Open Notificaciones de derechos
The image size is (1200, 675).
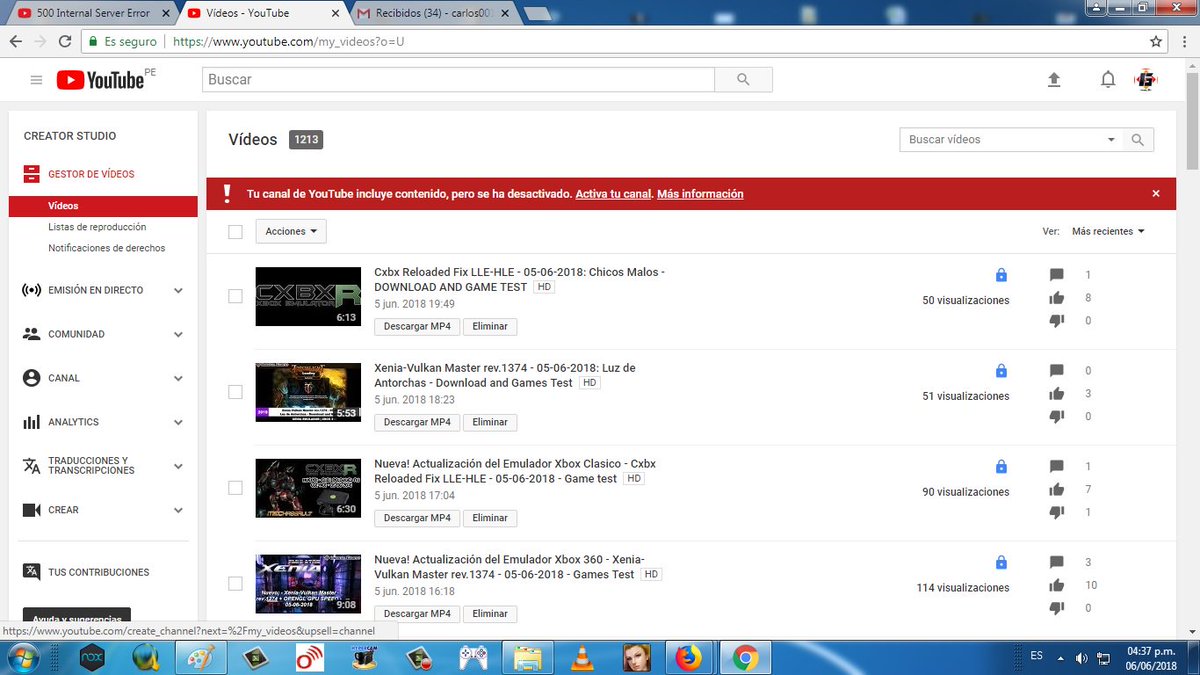click(x=107, y=248)
